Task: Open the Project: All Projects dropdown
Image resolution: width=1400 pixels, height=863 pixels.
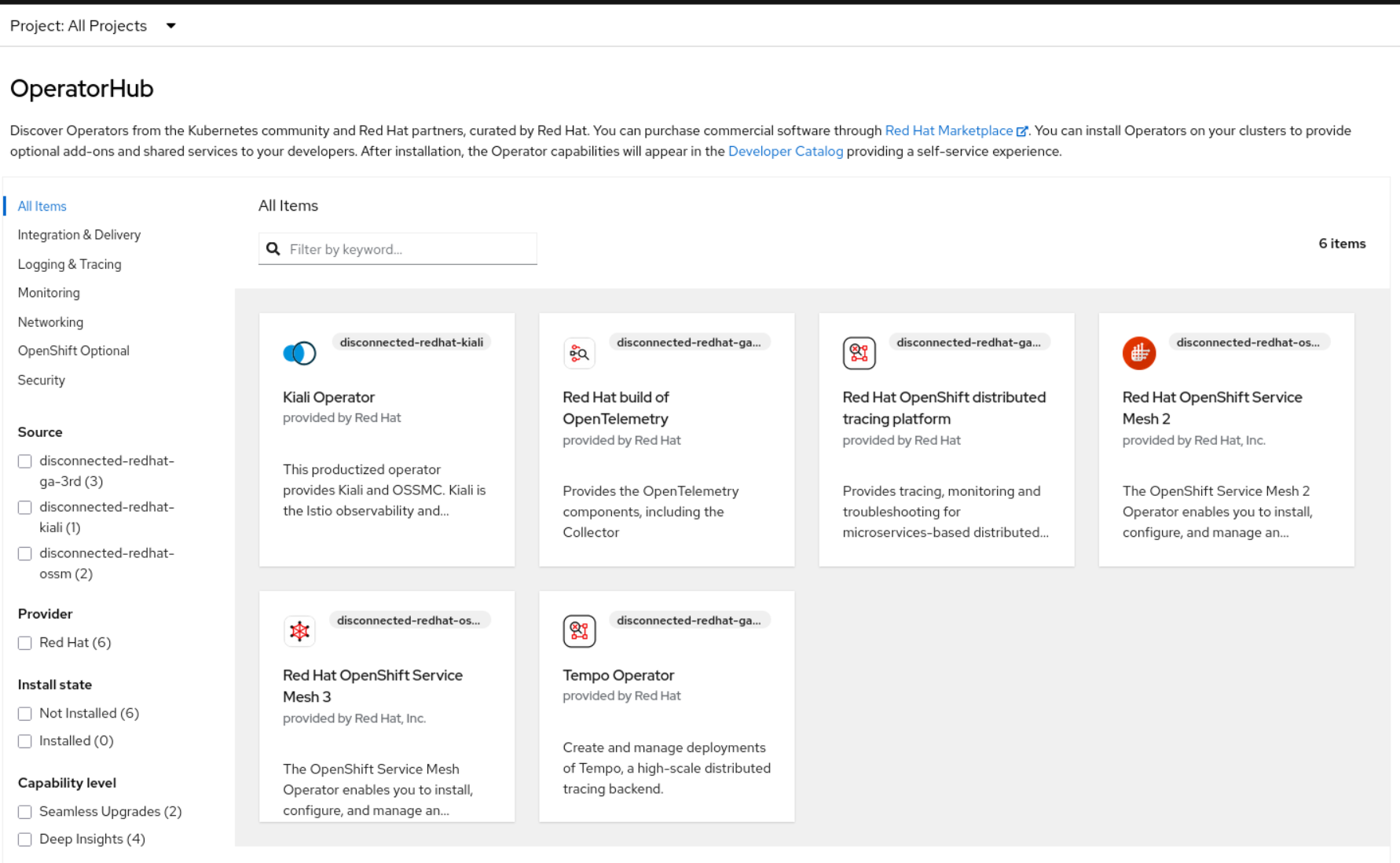Action: (93, 26)
